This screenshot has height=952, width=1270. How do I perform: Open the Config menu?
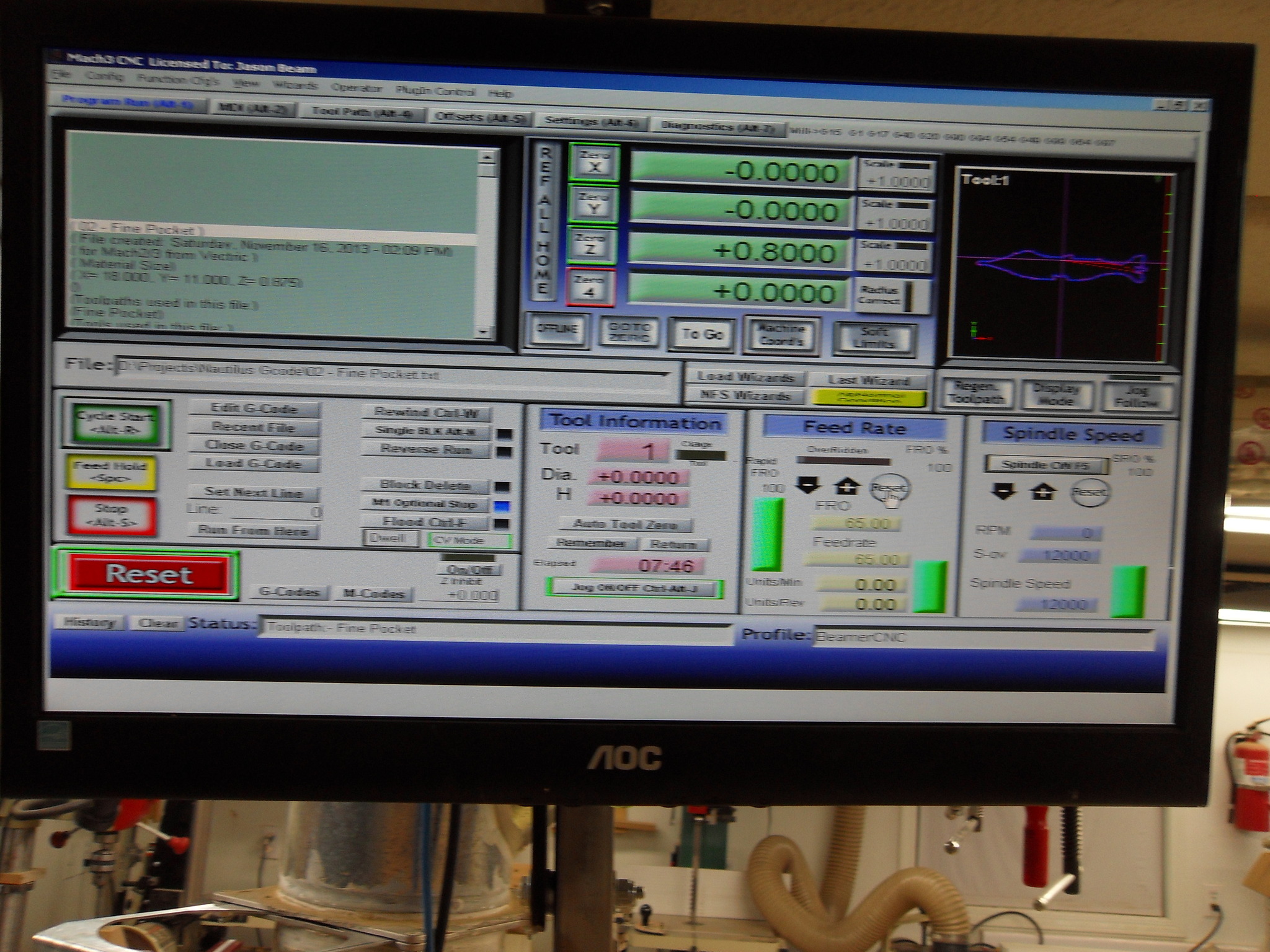[x=104, y=77]
